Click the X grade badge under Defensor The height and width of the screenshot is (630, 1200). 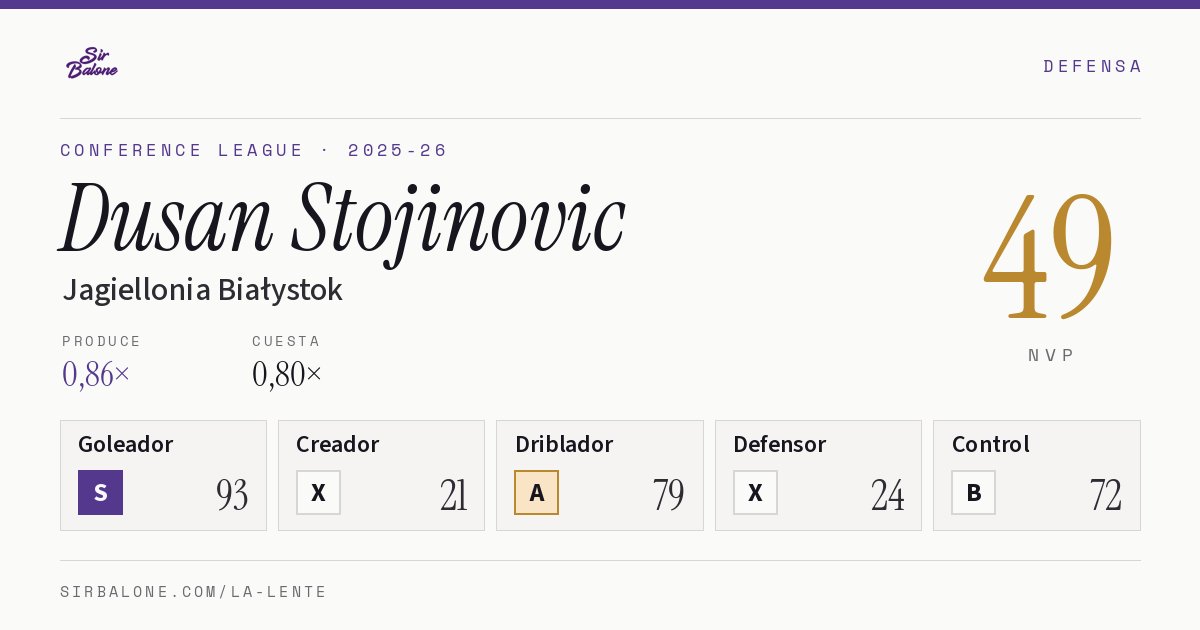pos(755,492)
